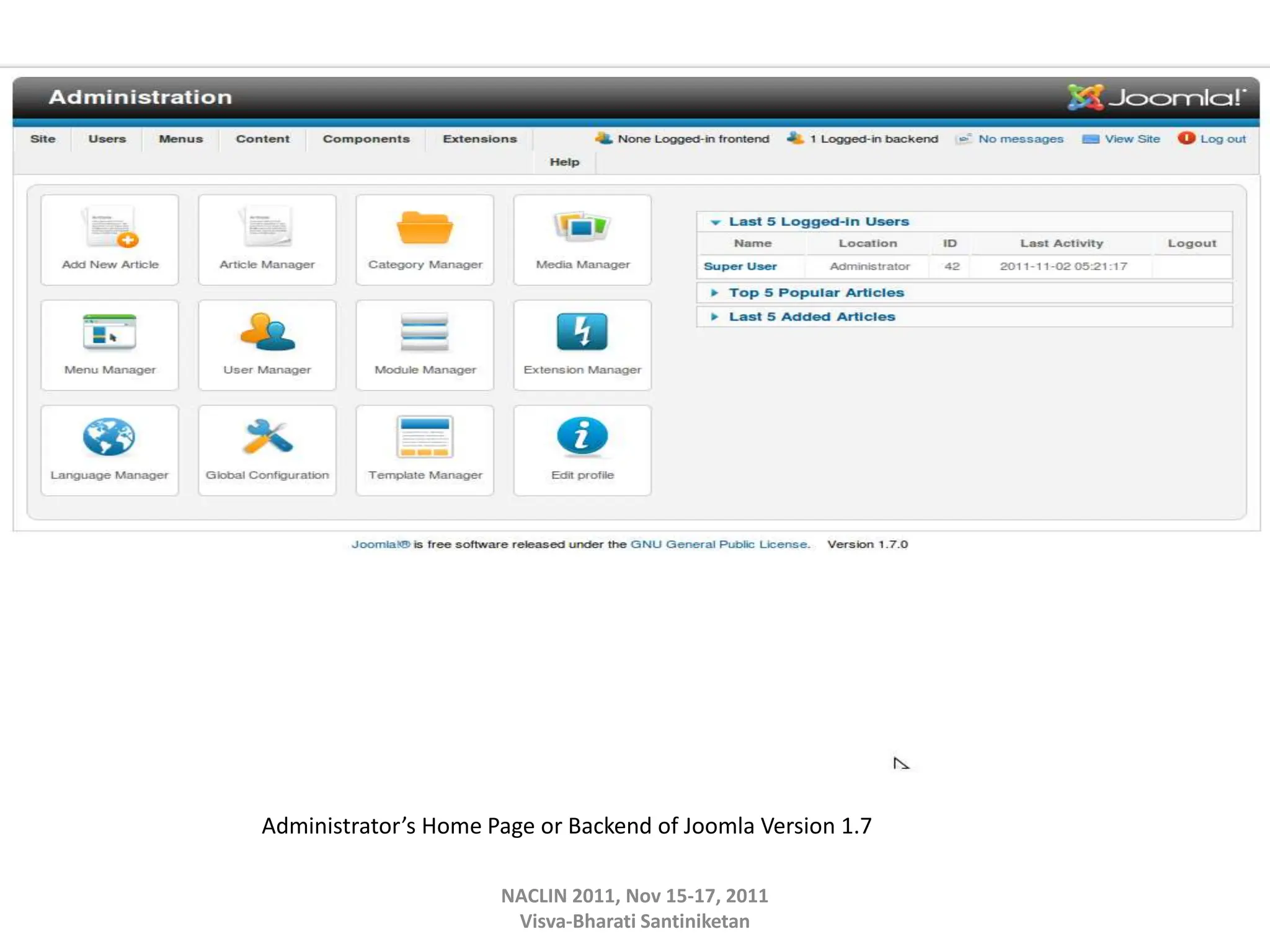This screenshot has width=1270, height=952.
Task: Click the logged-in backend users icon
Action: [x=795, y=138]
